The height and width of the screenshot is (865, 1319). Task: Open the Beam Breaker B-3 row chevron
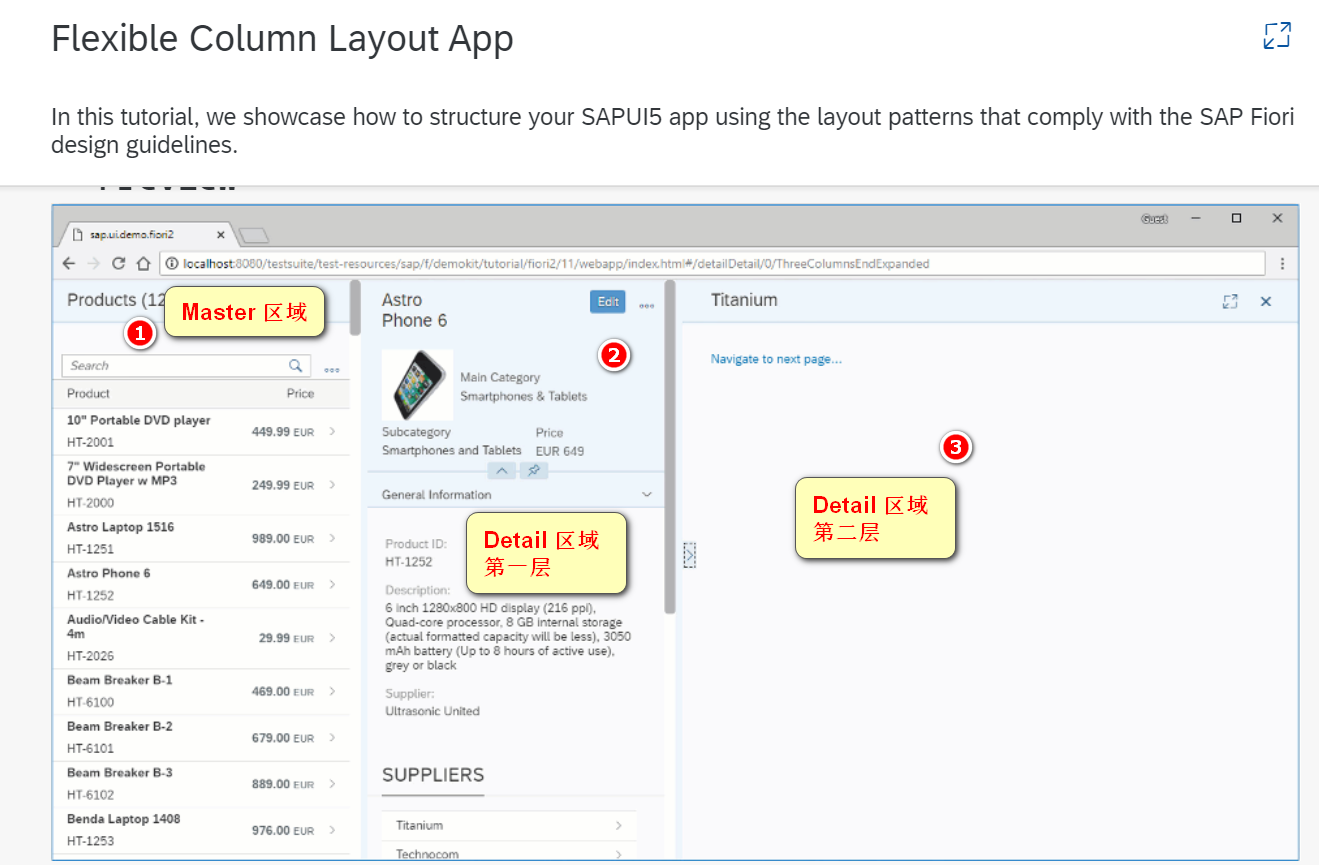[x=332, y=784]
